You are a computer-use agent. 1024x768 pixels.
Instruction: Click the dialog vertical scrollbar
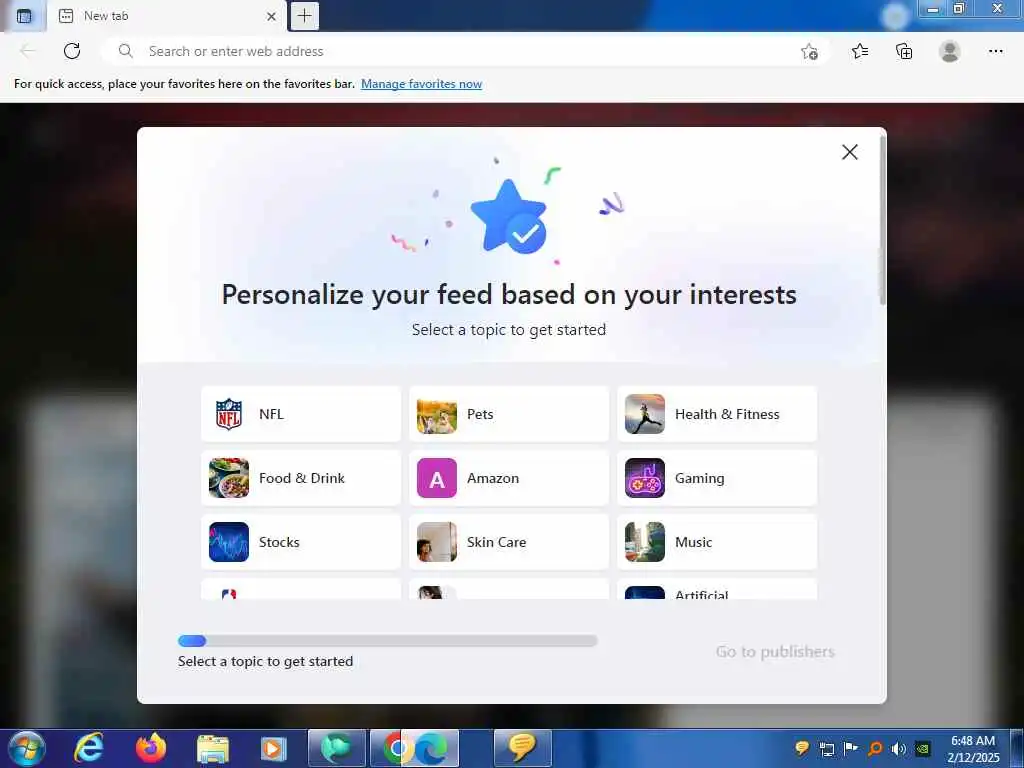[882, 222]
